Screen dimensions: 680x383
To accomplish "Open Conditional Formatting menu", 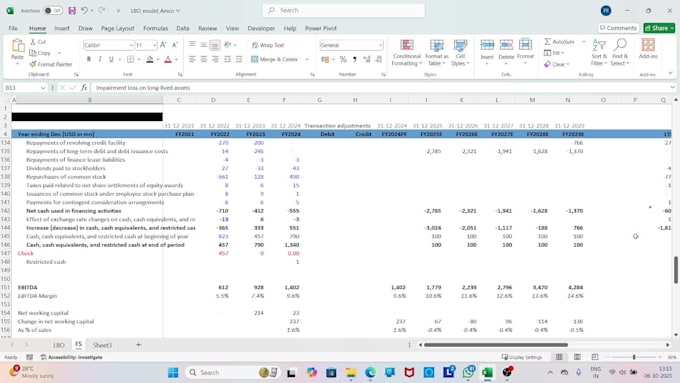I will click(406, 53).
